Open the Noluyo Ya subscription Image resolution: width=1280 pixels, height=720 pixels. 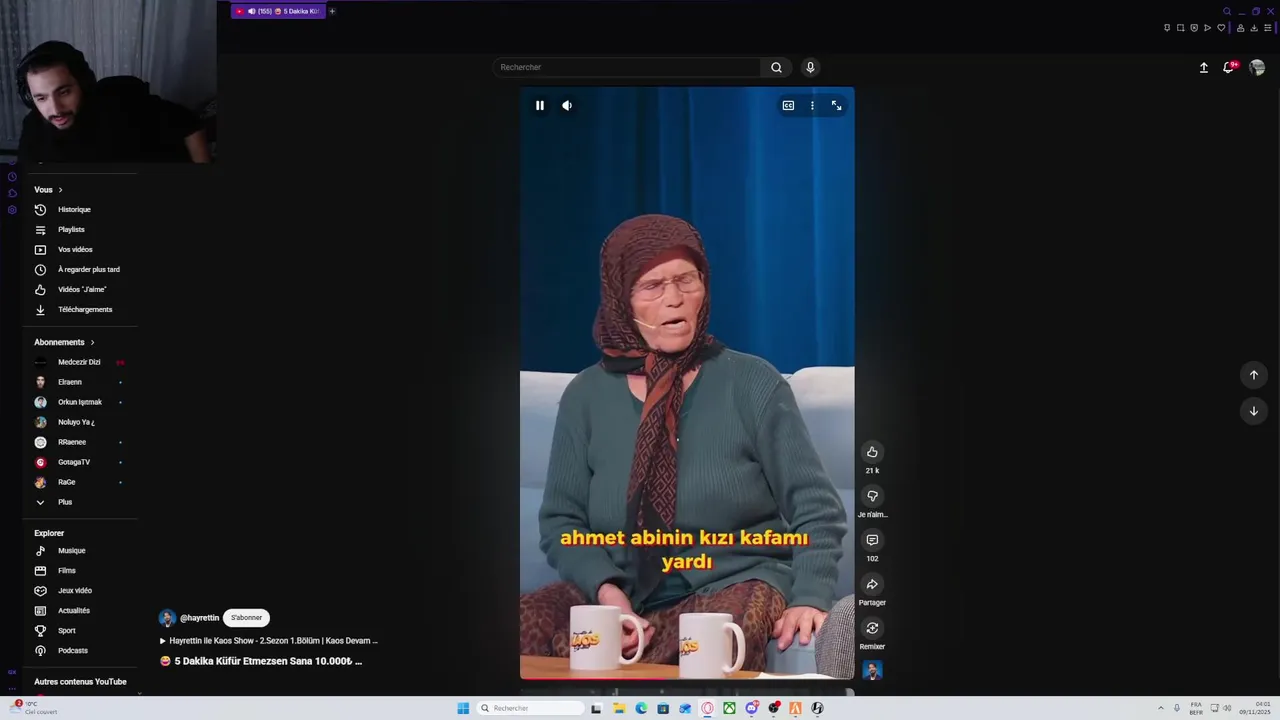point(76,422)
